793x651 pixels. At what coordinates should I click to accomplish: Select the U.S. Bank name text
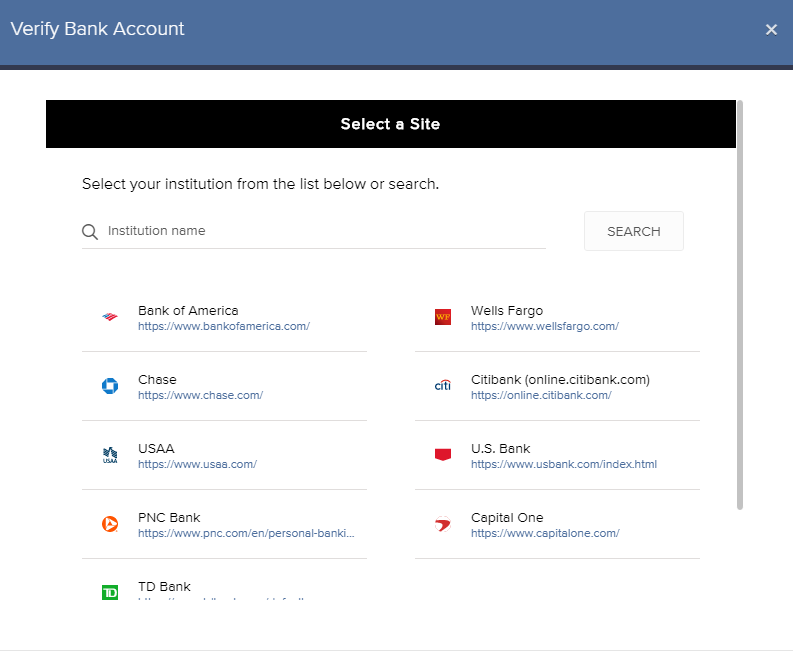click(501, 449)
